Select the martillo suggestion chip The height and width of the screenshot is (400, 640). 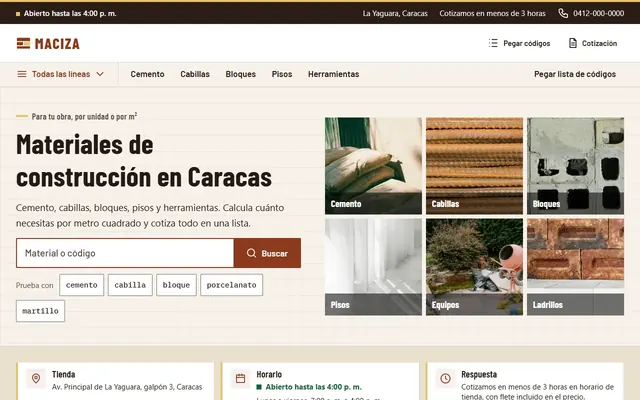(x=40, y=311)
